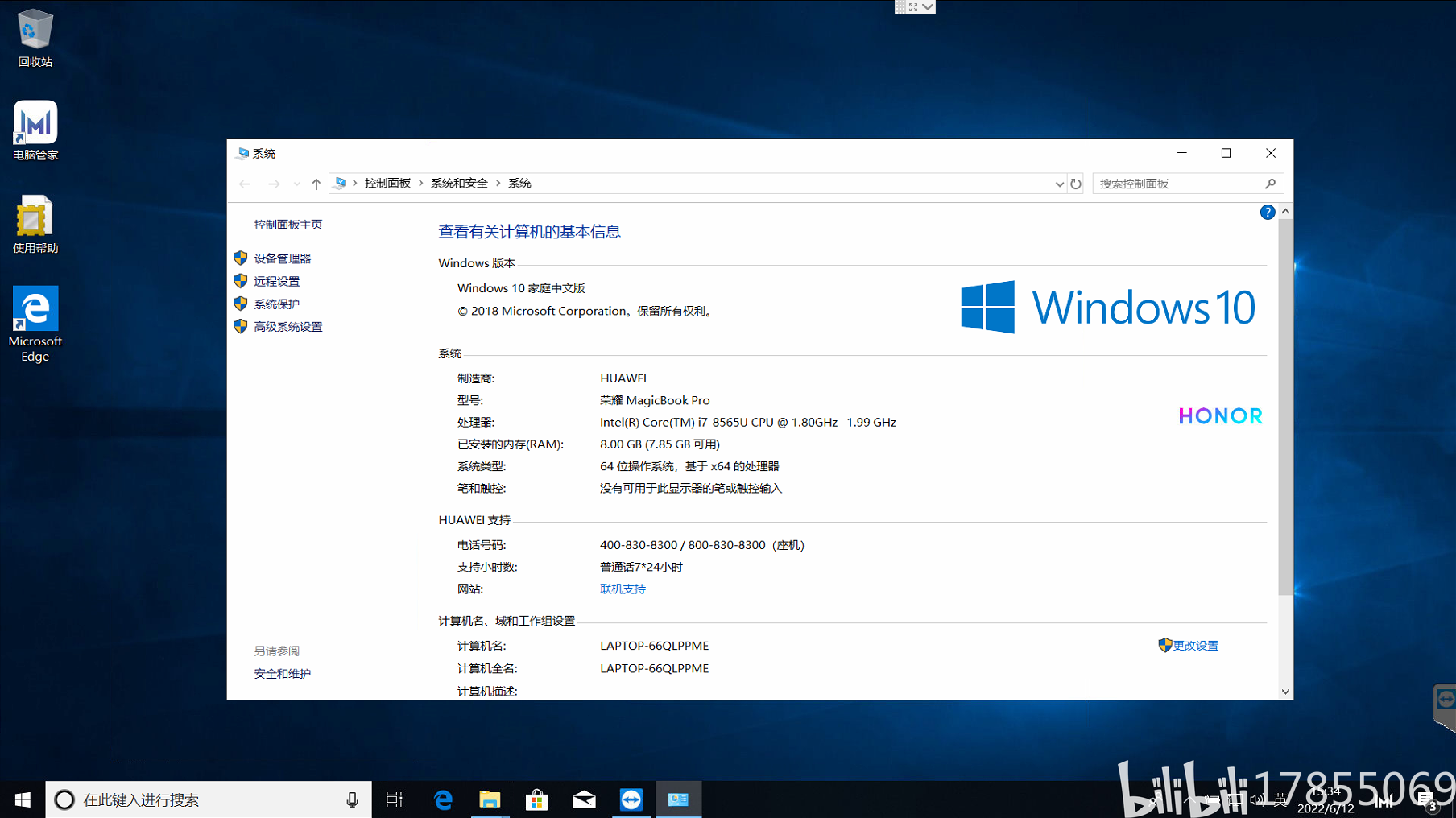Image resolution: width=1456 pixels, height=818 pixels.
Task: Click the vertical scrollbar thumb in System window
Action: 1285,407
